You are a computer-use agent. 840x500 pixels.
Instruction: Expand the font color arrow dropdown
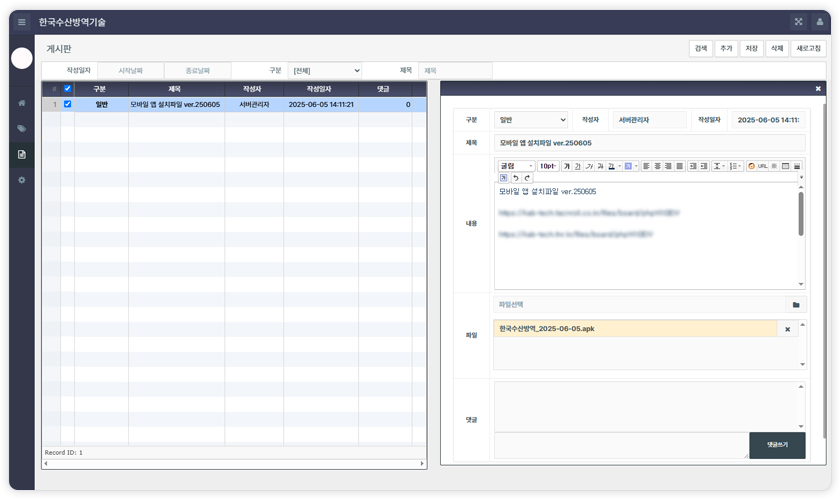tap(619, 166)
